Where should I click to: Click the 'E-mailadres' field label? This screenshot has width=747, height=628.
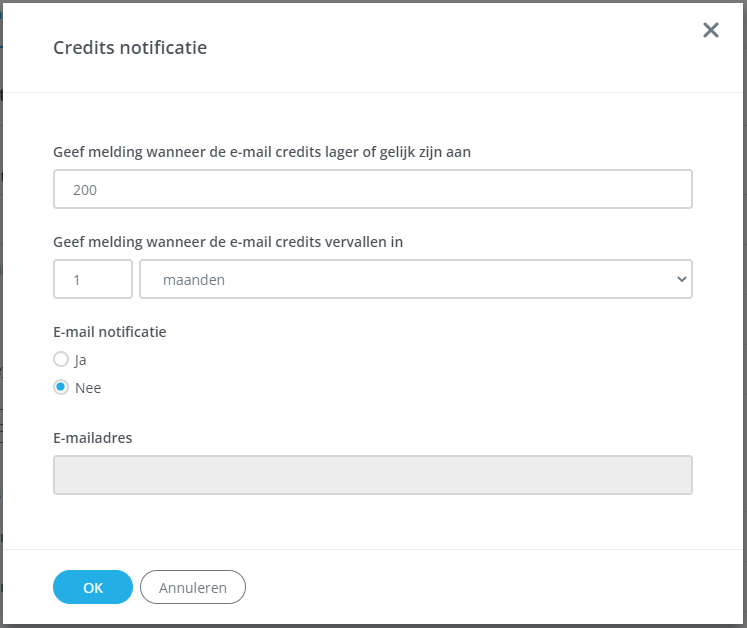point(92,437)
